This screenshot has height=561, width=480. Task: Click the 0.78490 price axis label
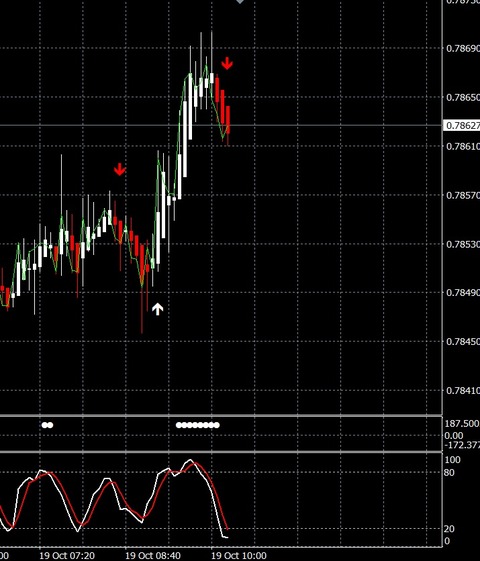point(463,293)
